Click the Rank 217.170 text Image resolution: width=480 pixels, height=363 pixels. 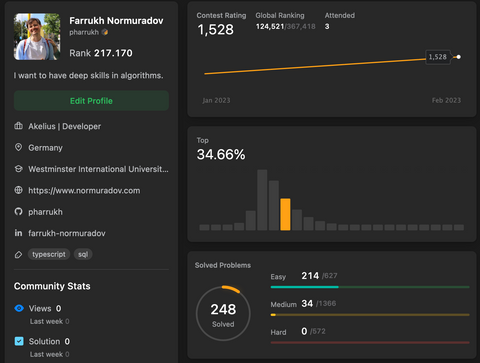[101, 53]
